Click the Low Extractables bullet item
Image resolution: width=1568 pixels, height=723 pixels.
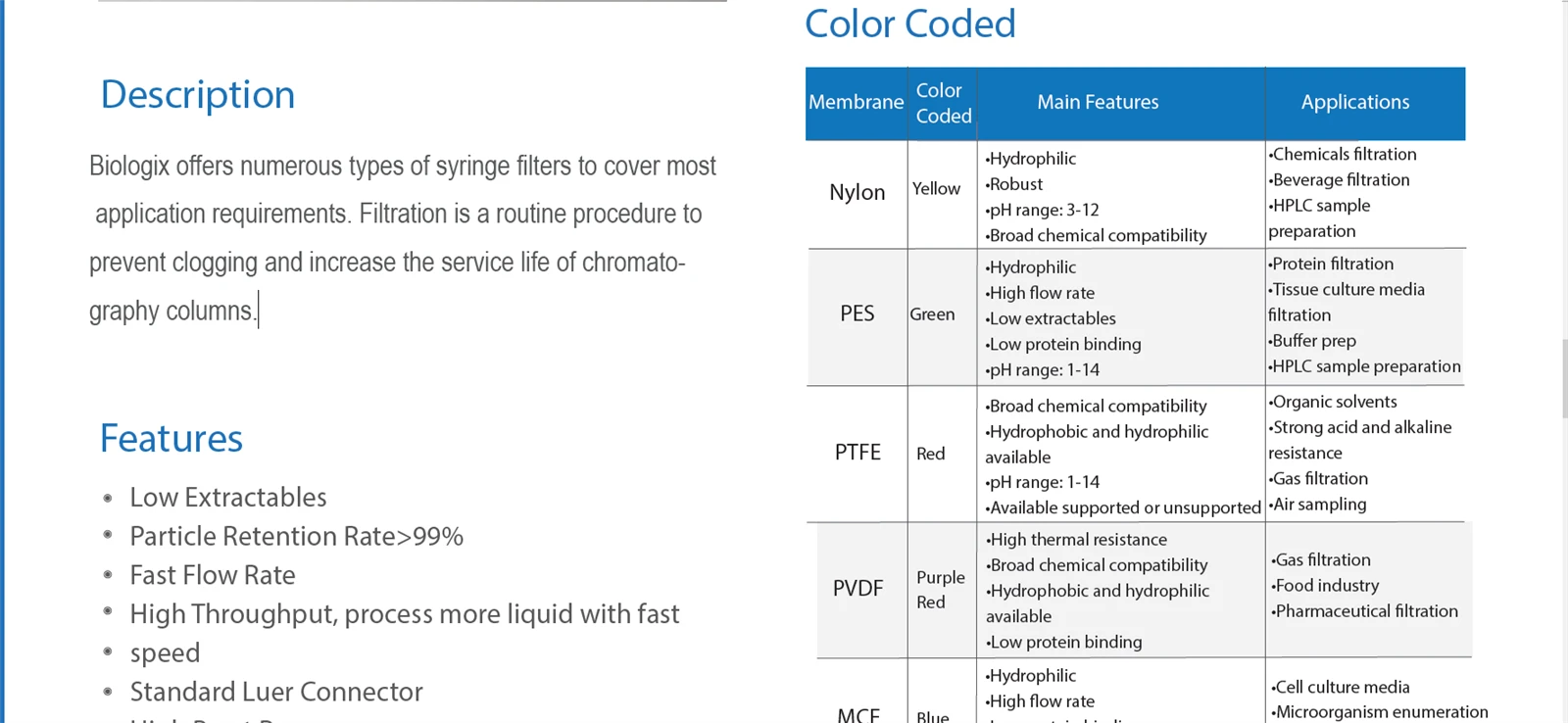(x=228, y=498)
